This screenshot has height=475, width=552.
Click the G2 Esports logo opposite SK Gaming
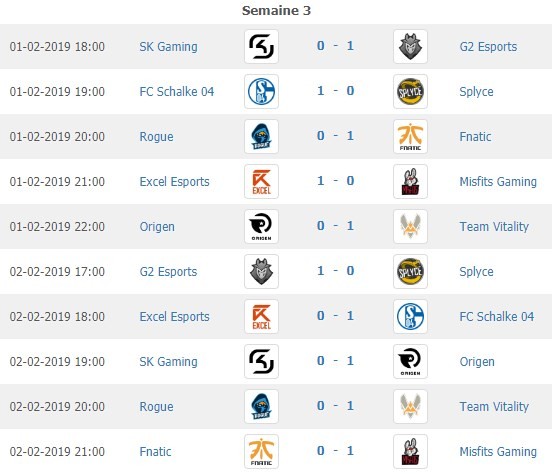click(410, 46)
